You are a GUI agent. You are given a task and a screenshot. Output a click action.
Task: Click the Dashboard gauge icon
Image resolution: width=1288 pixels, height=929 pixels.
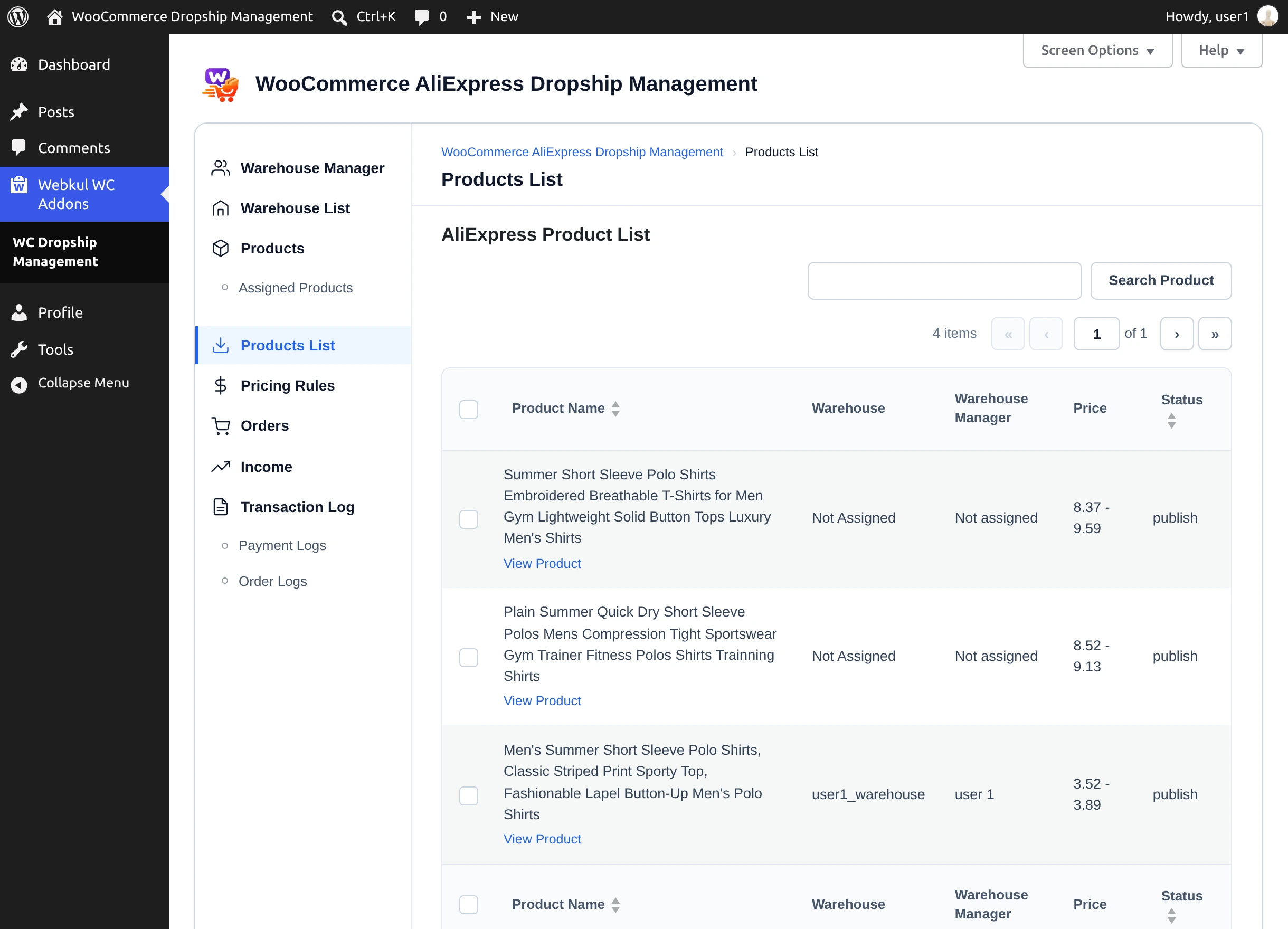[20, 65]
